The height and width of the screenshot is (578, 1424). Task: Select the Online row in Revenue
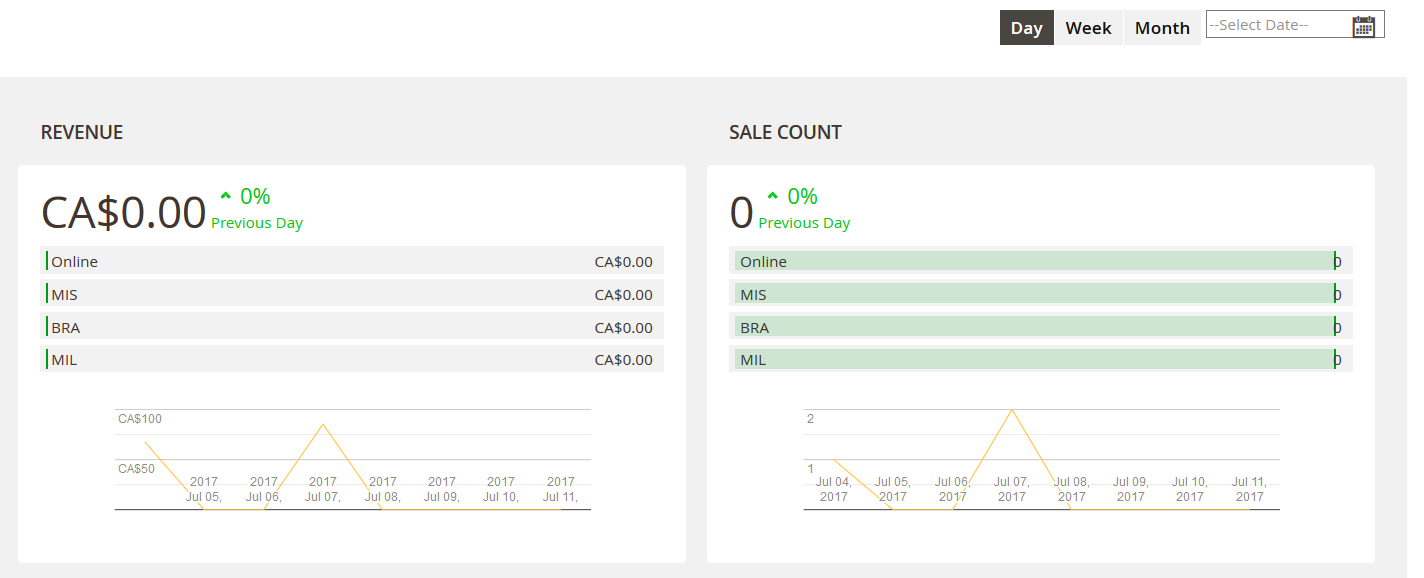tap(351, 262)
